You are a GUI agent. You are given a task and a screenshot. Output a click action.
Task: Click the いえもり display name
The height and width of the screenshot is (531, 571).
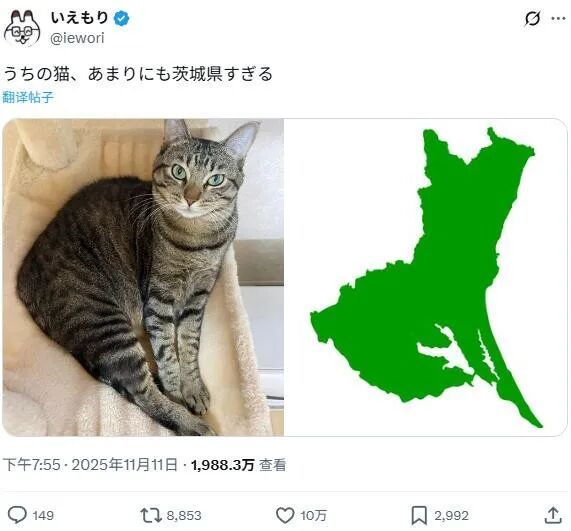coord(80,17)
